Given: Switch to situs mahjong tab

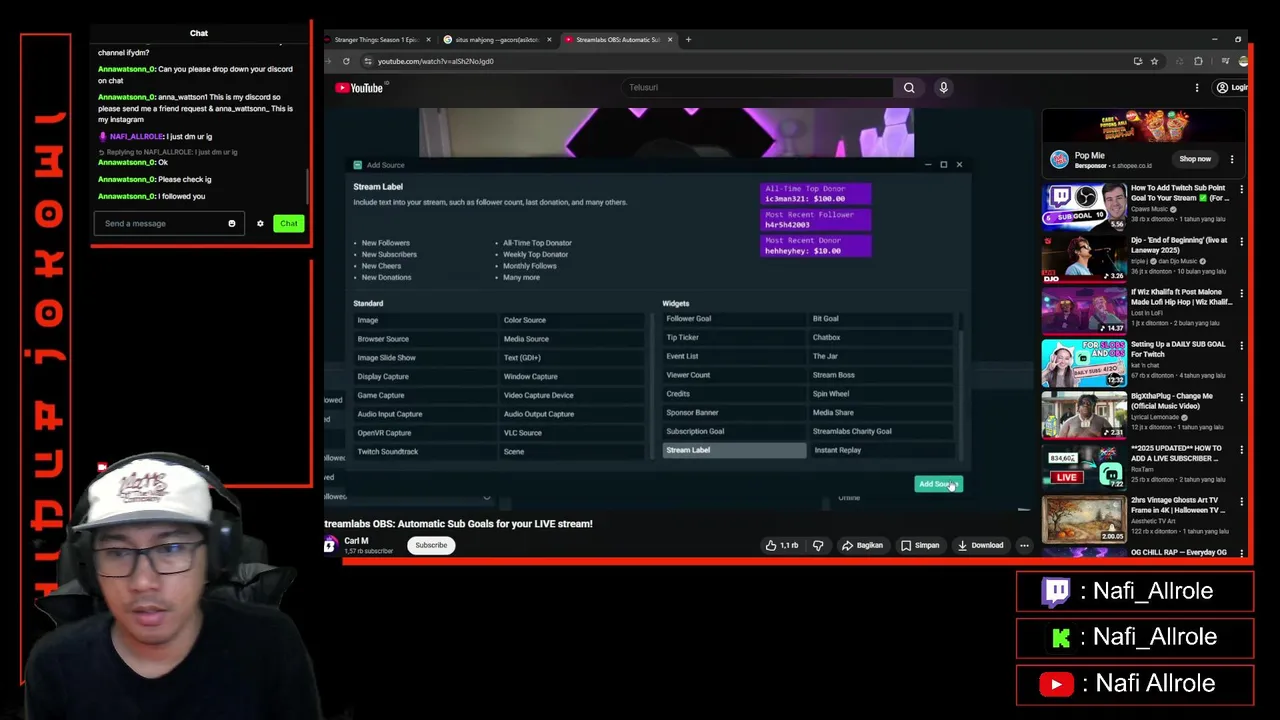Looking at the screenshot, I should tap(497, 40).
